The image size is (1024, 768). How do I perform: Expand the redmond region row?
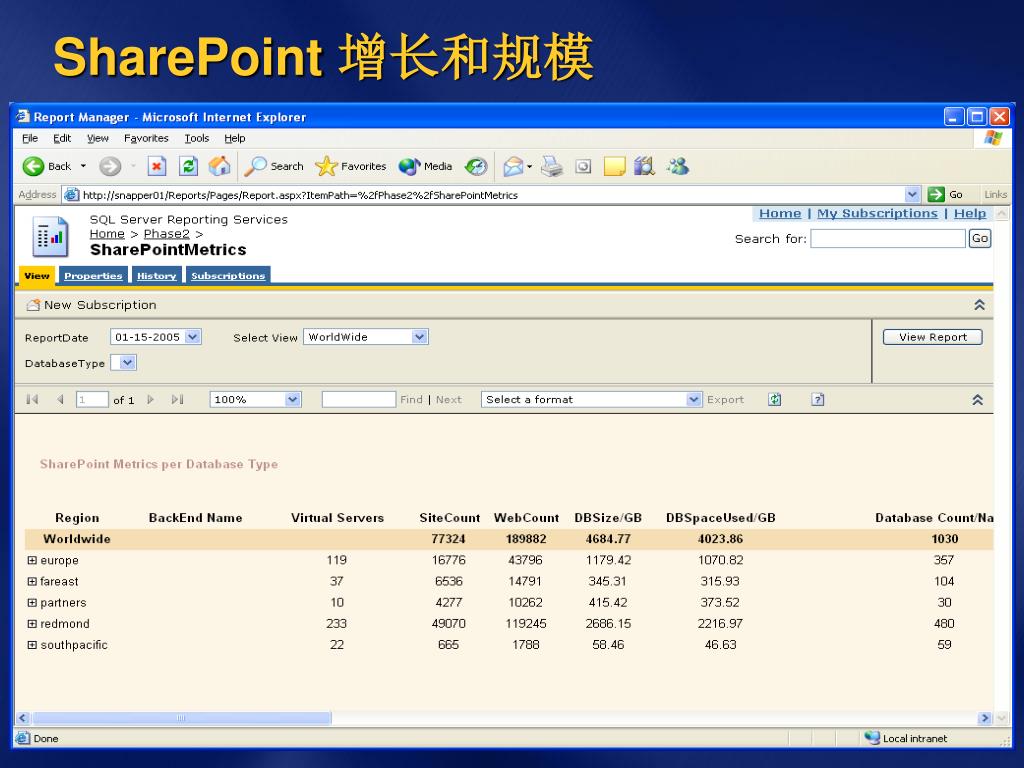(32, 624)
